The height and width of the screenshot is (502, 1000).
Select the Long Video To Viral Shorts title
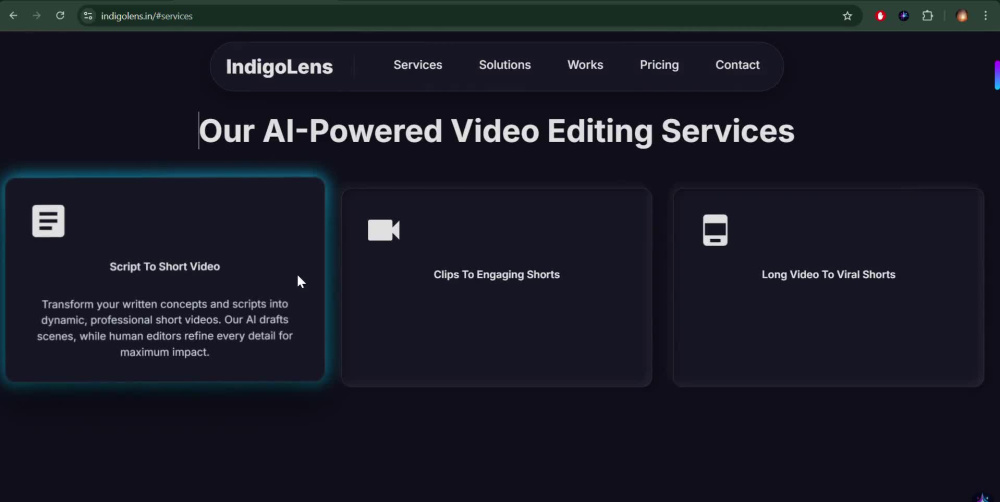[x=828, y=274]
